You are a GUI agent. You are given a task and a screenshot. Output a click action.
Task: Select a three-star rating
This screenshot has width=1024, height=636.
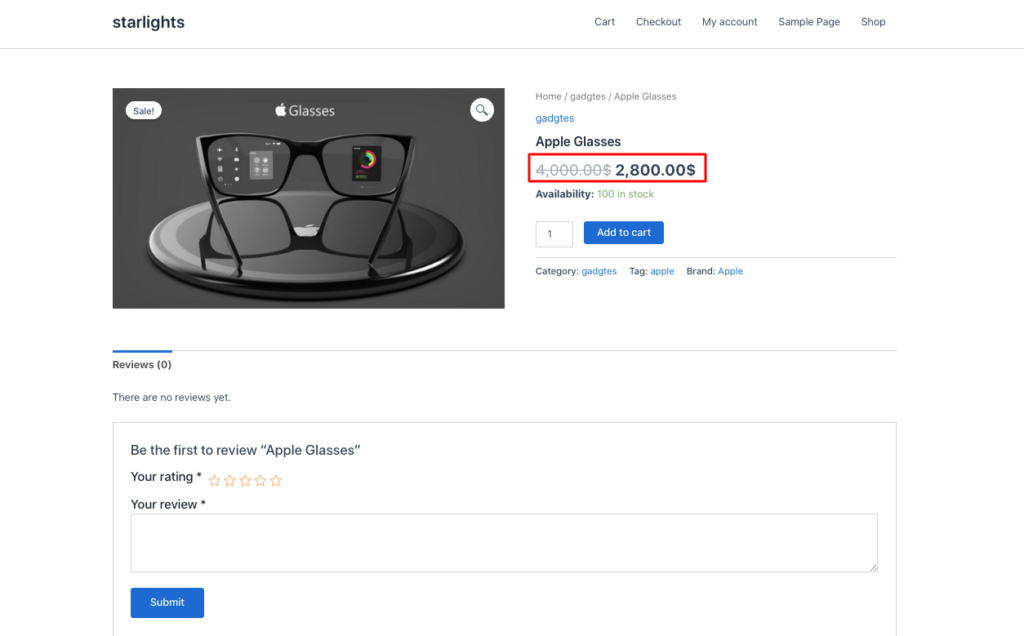click(245, 480)
